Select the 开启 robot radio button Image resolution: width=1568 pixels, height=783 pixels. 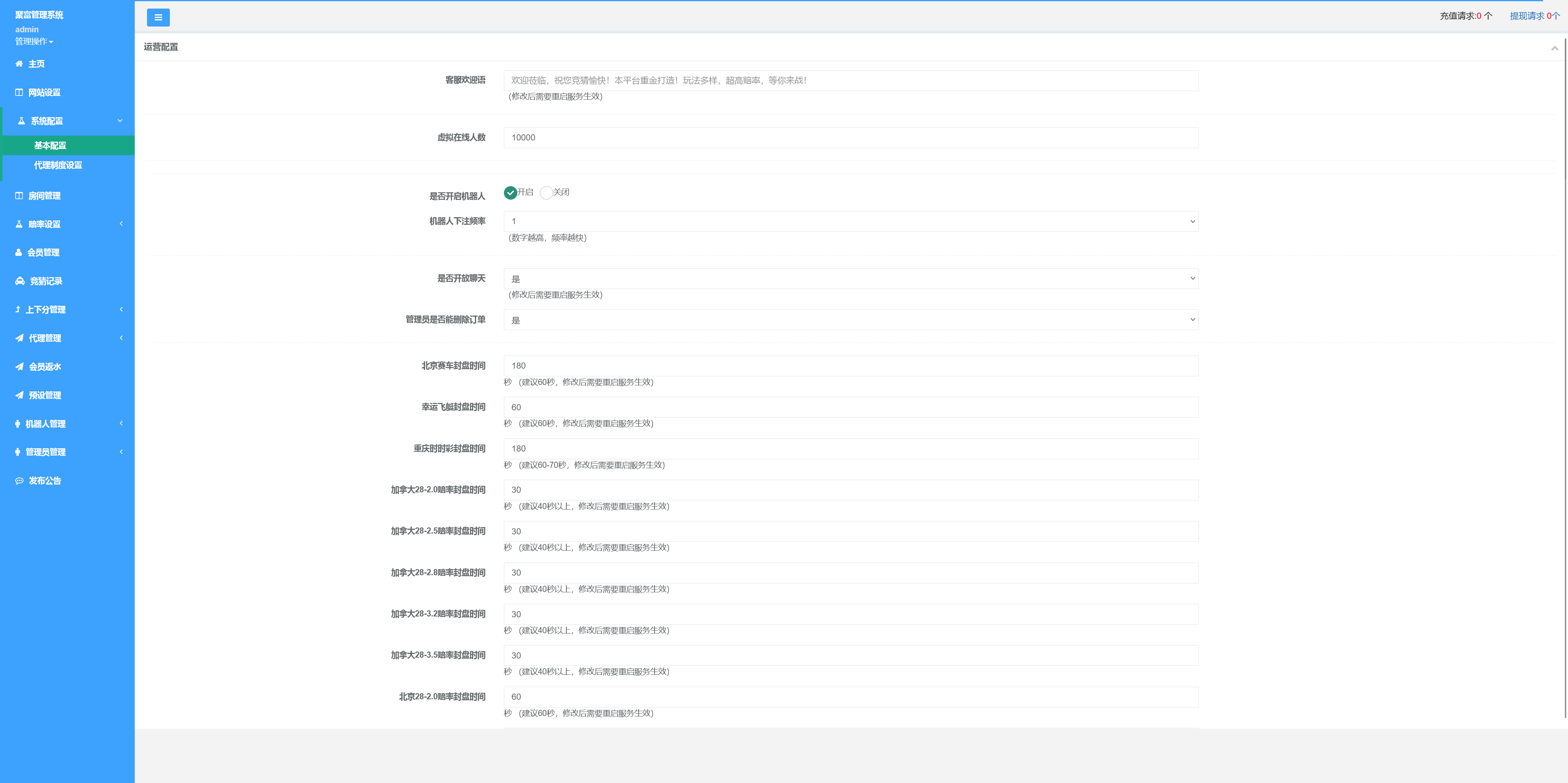pyautogui.click(x=510, y=193)
